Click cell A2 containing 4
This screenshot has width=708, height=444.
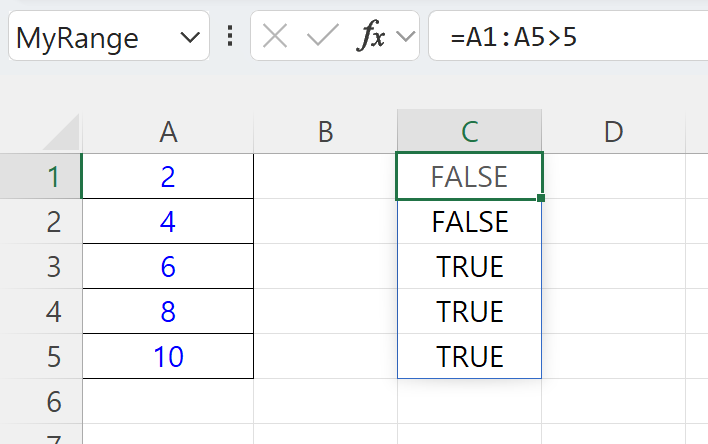pos(168,221)
